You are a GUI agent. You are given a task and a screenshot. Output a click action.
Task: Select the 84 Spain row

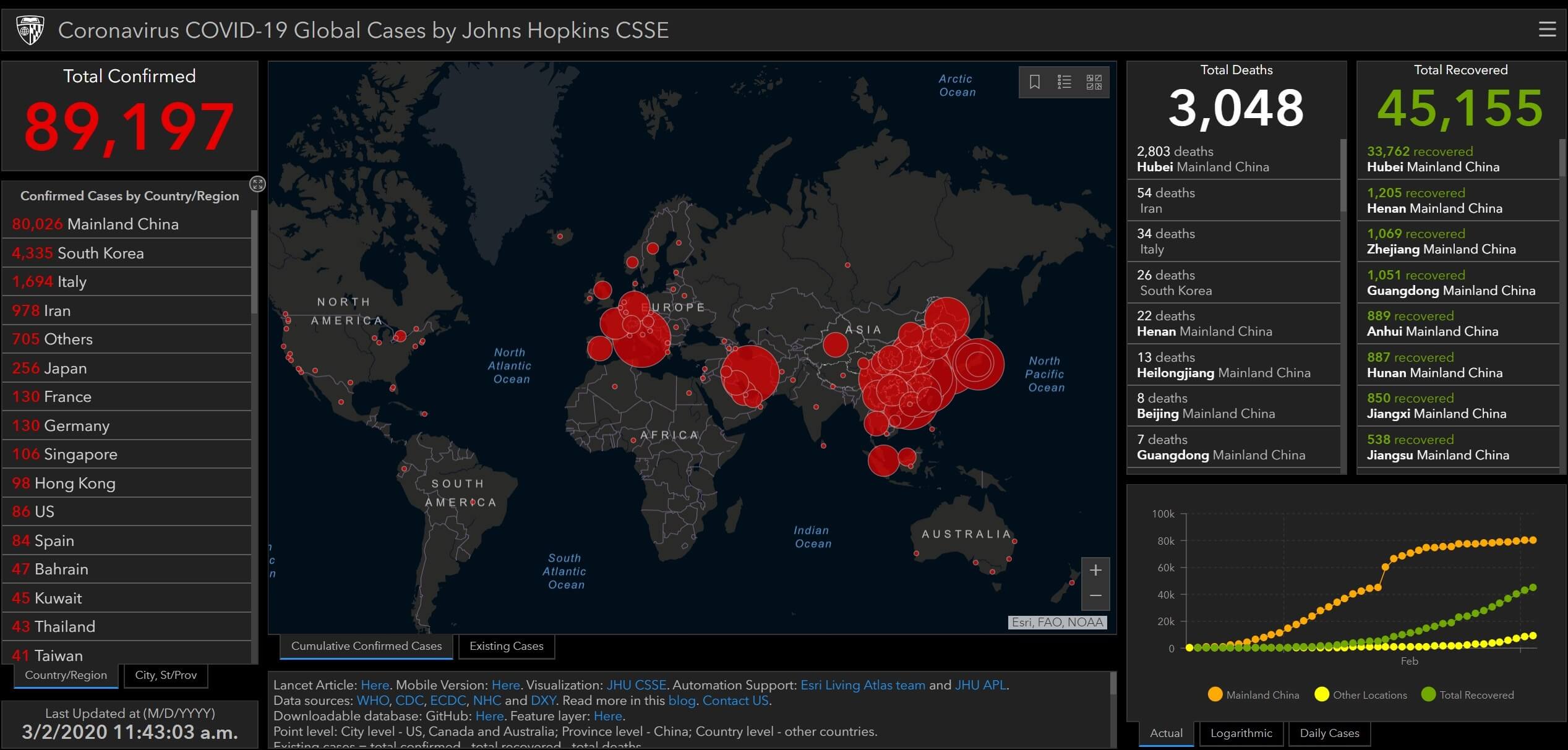(x=127, y=540)
